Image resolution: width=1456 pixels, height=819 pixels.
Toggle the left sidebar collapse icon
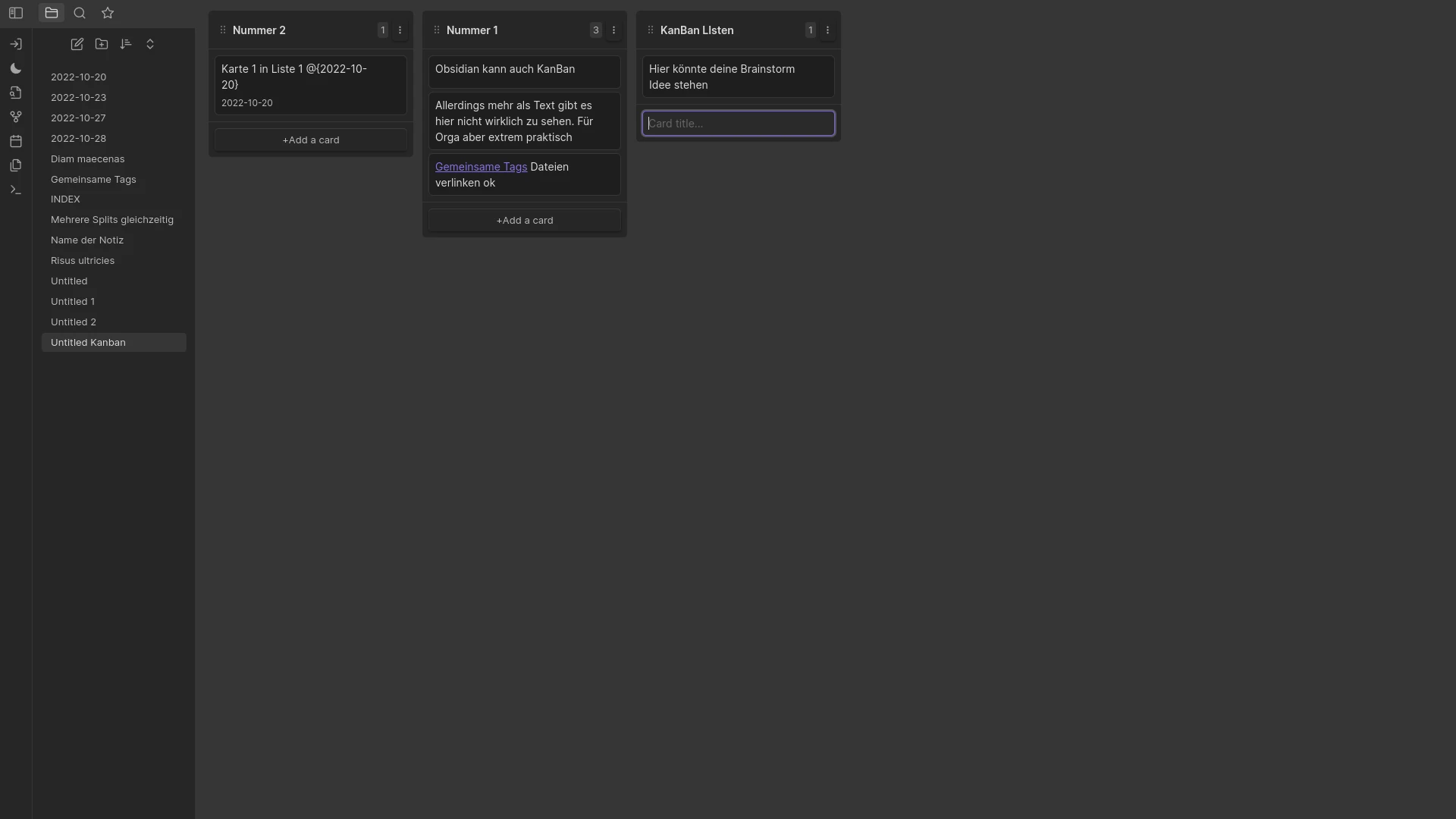point(16,13)
